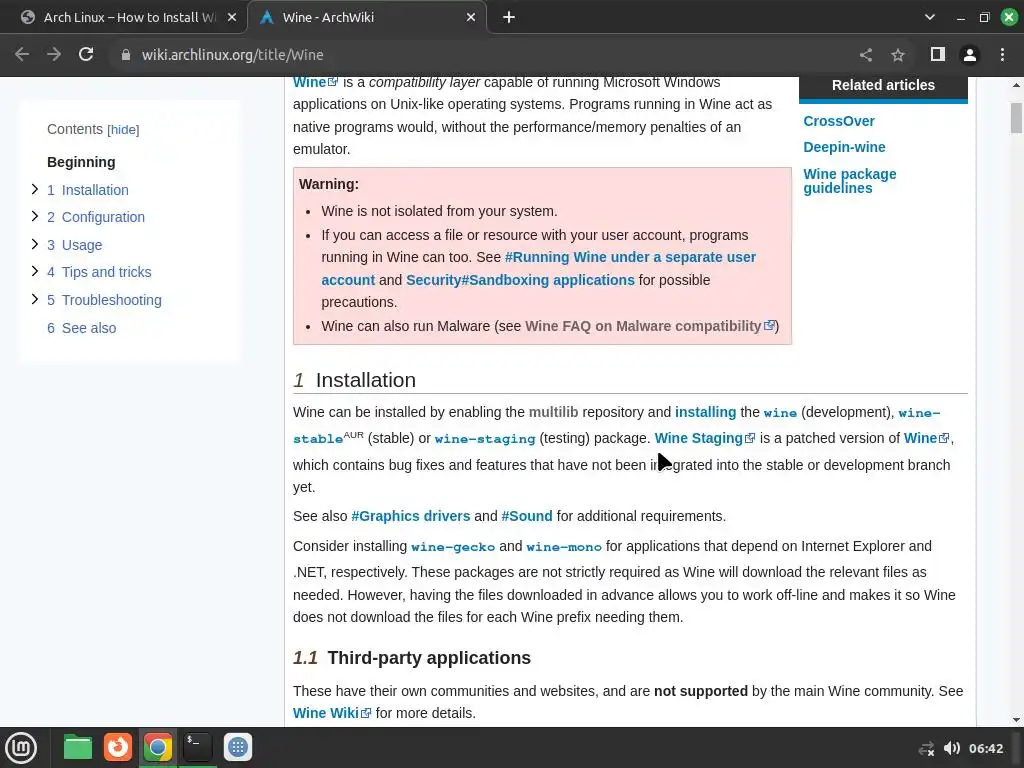
Task: Go to 1 Installation in contents
Action: (x=88, y=190)
